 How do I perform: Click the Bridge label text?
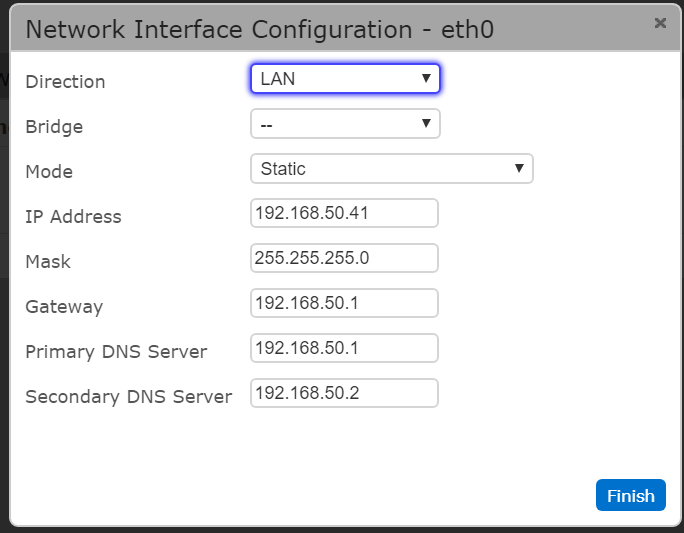click(x=54, y=127)
